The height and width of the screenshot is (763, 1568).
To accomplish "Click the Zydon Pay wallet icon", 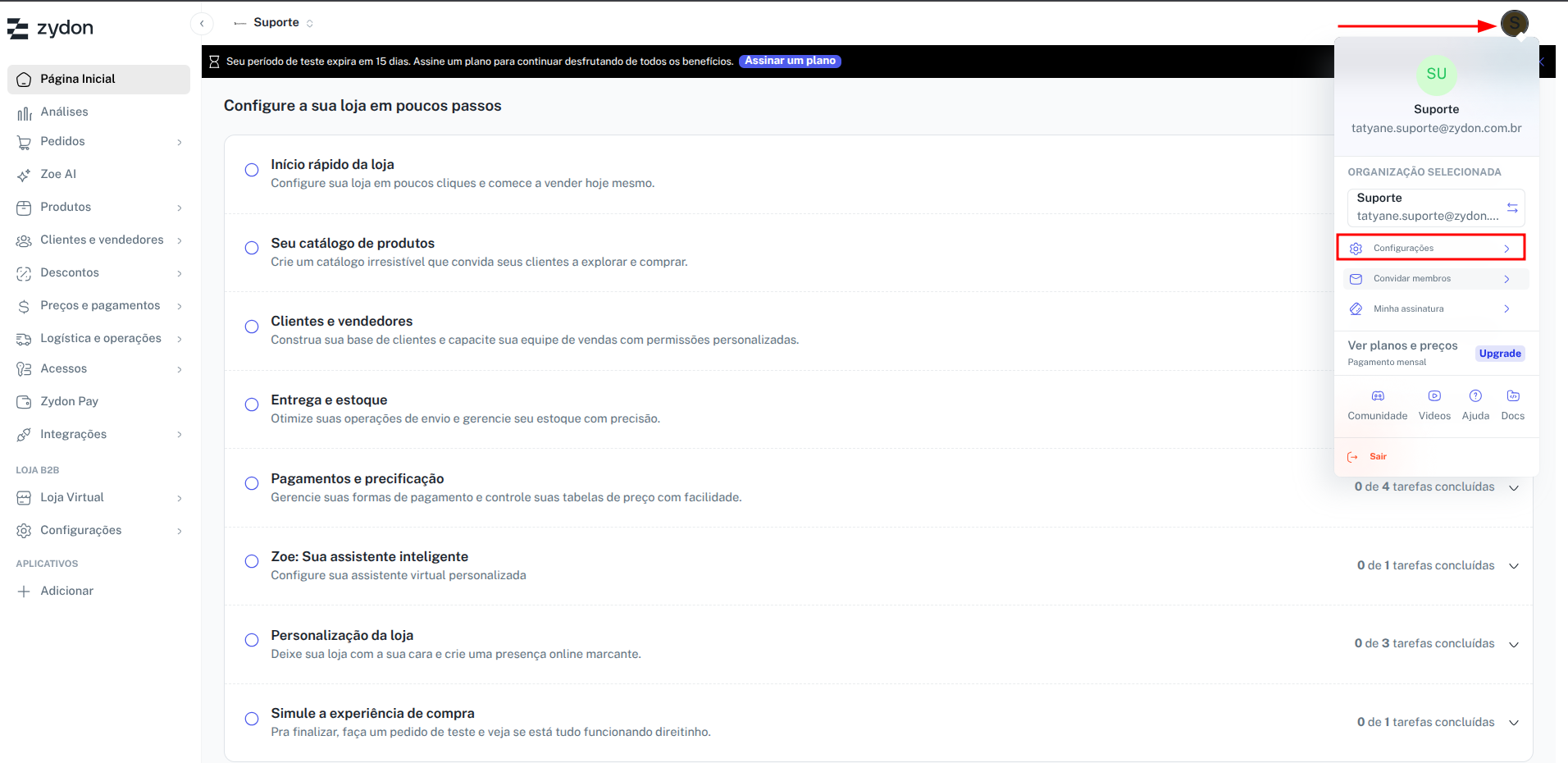I will click(24, 402).
